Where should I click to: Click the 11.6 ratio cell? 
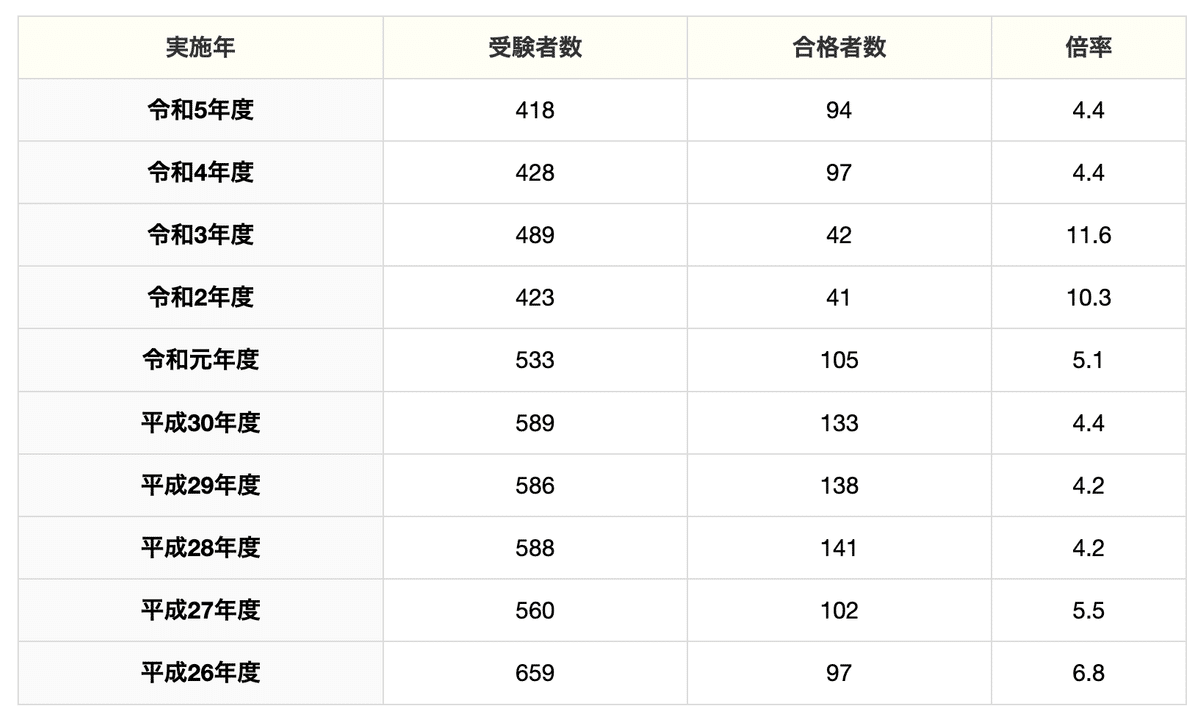point(1087,235)
